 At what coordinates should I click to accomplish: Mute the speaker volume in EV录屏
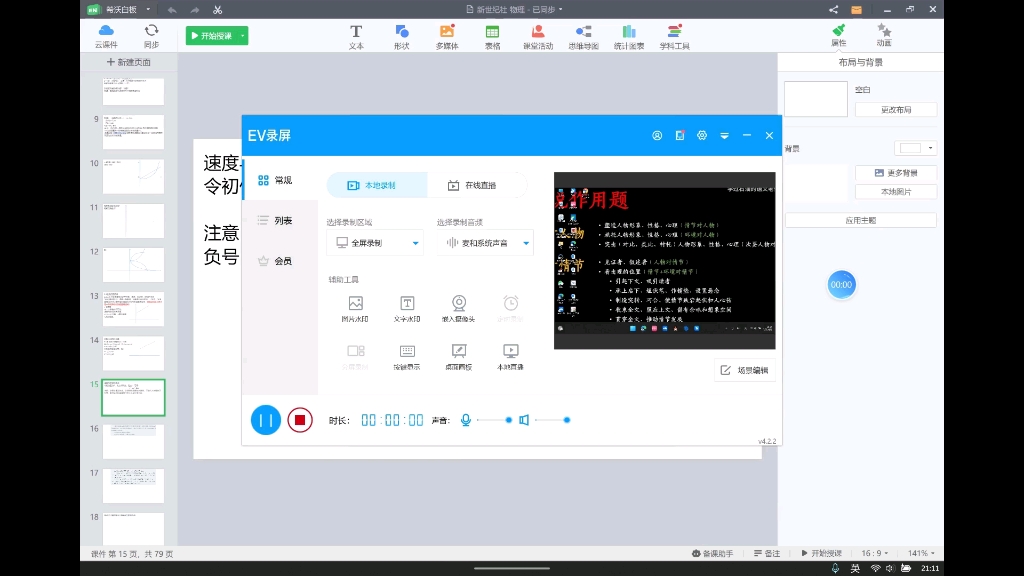[x=524, y=420]
